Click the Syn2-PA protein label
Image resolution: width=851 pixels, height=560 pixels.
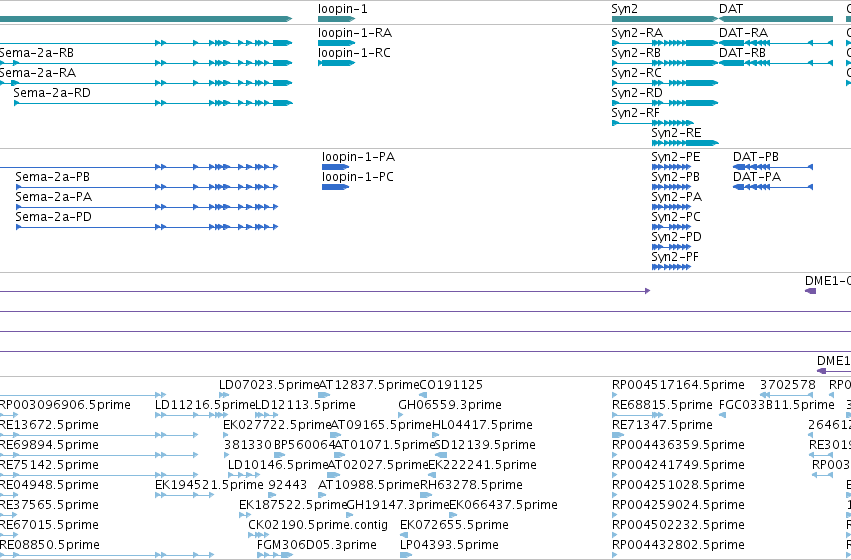[x=677, y=198]
